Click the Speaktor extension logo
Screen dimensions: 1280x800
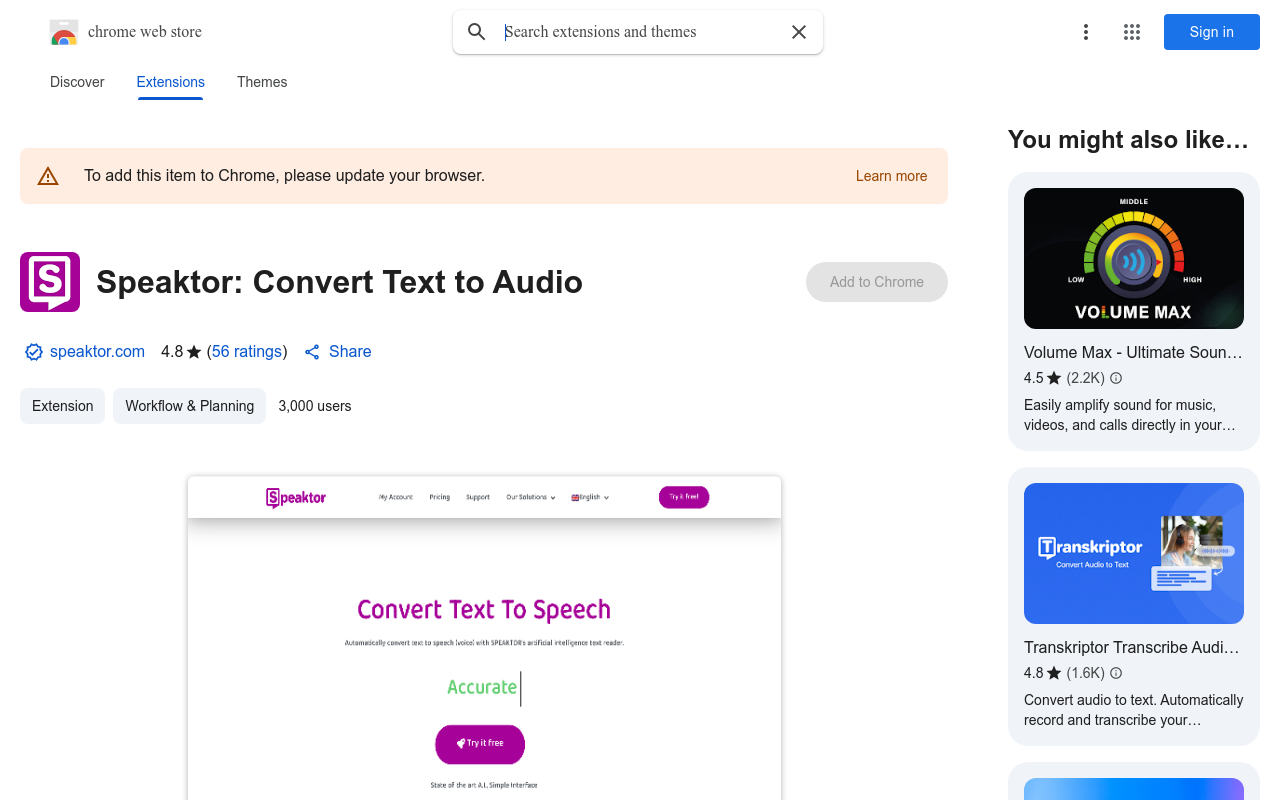click(50, 282)
